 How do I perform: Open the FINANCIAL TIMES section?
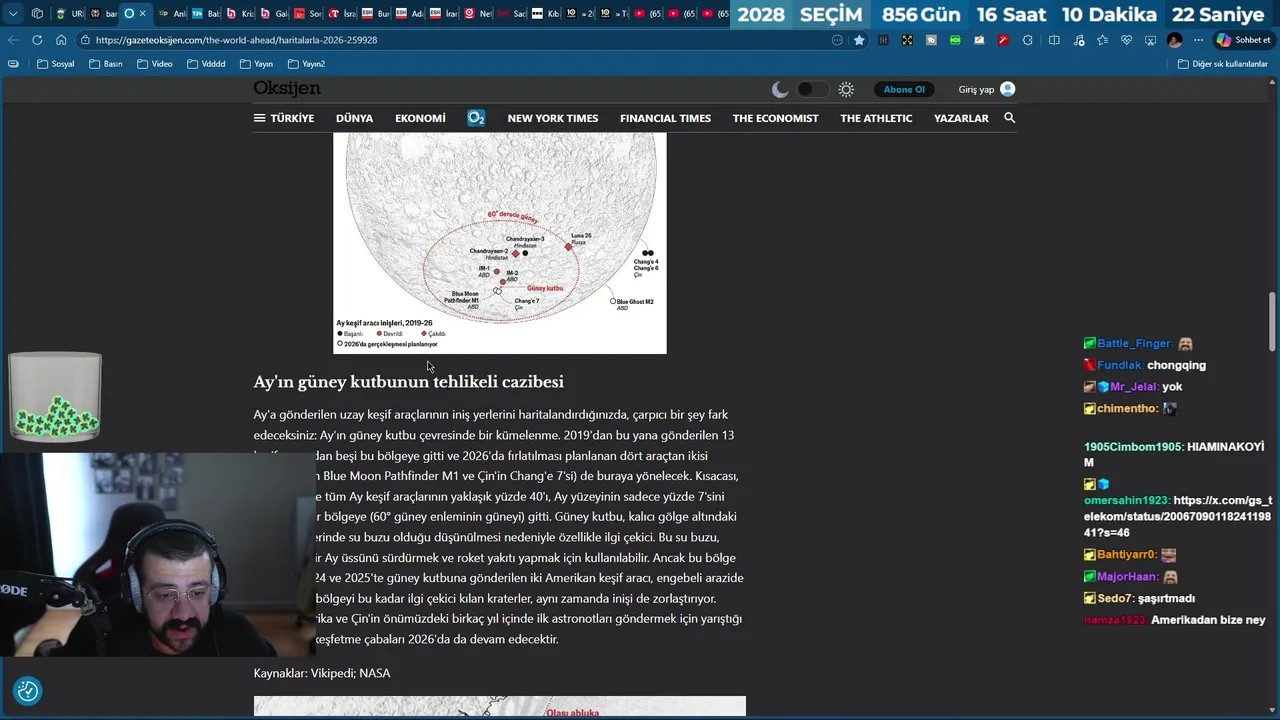pyautogui.click(x=665, y=118)
